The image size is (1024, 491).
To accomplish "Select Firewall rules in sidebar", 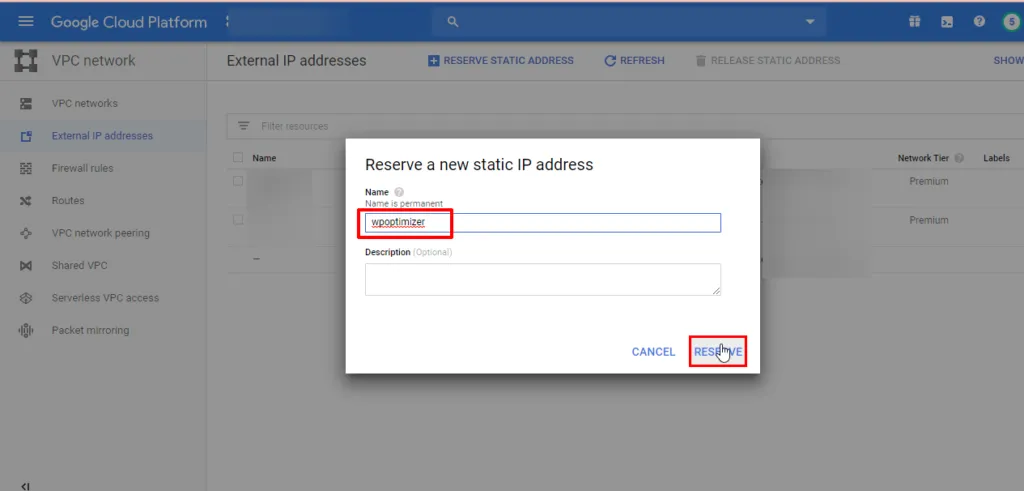I will click(x=82, y=168).
